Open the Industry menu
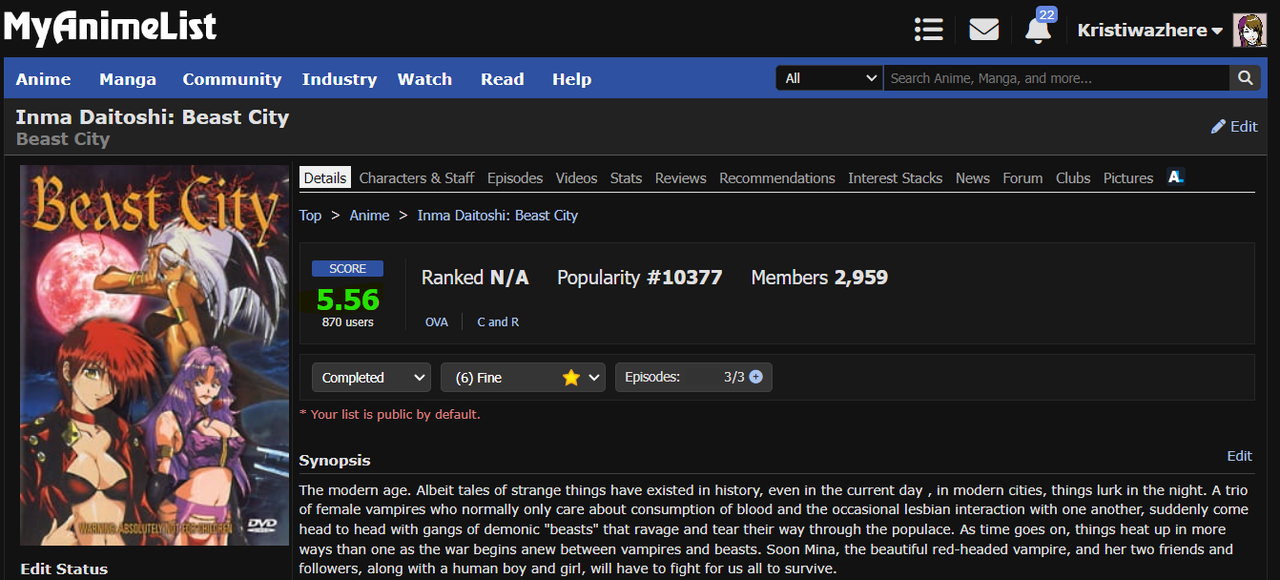1280x580 pixels. 339,79
